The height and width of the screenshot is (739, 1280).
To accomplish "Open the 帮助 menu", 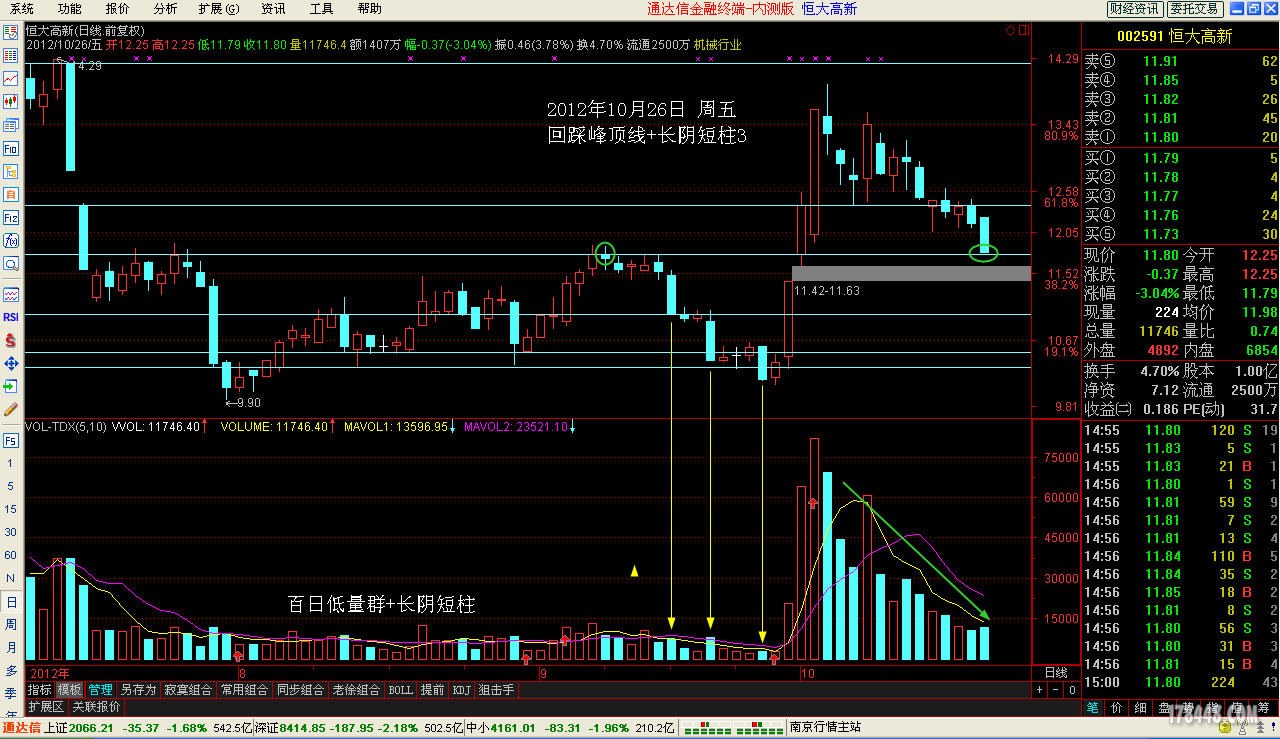I will [x=369, y=9].
